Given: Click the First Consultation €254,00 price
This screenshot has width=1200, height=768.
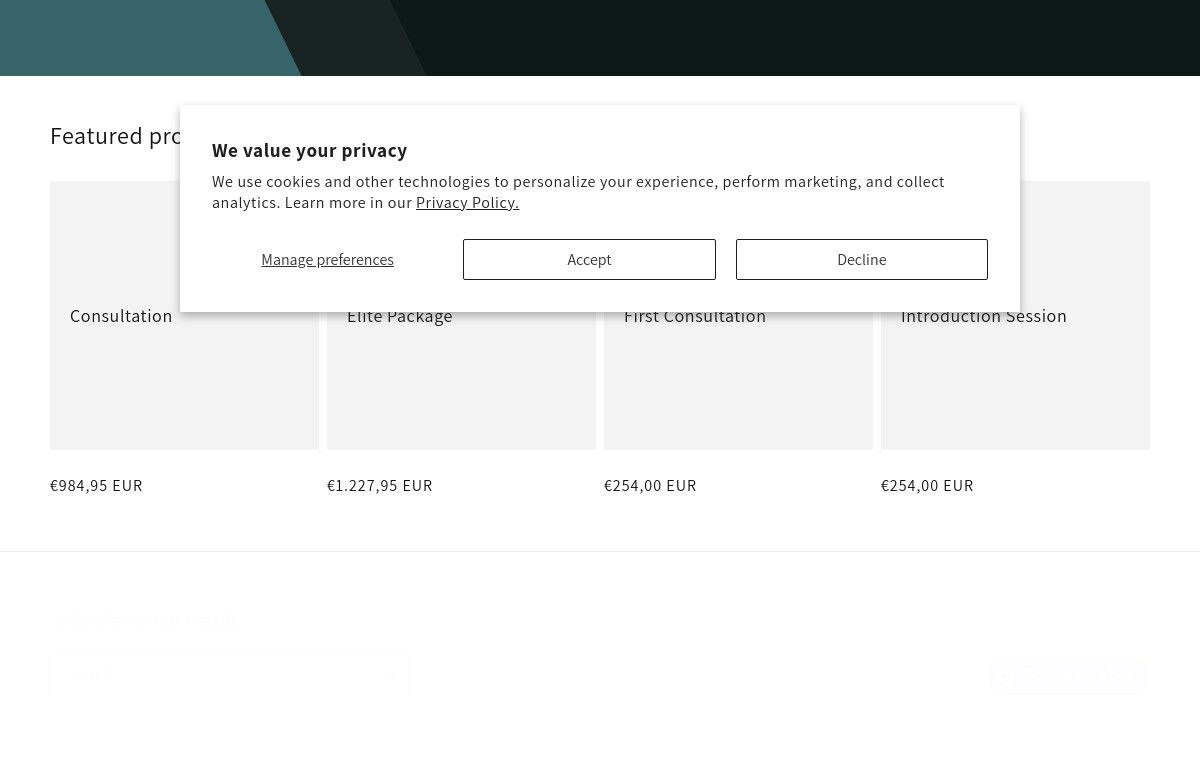Looking at the screenshot, I should (x=650, y=485).
